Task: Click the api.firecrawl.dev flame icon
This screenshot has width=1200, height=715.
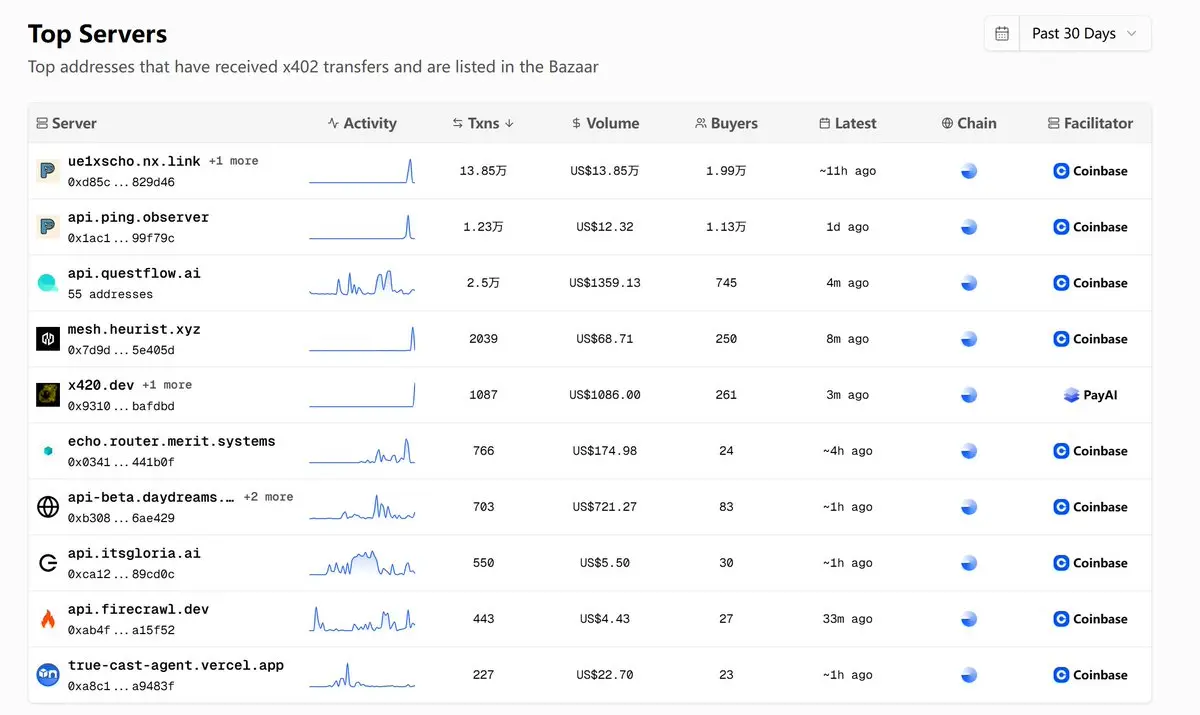Action: coord(48,619)
